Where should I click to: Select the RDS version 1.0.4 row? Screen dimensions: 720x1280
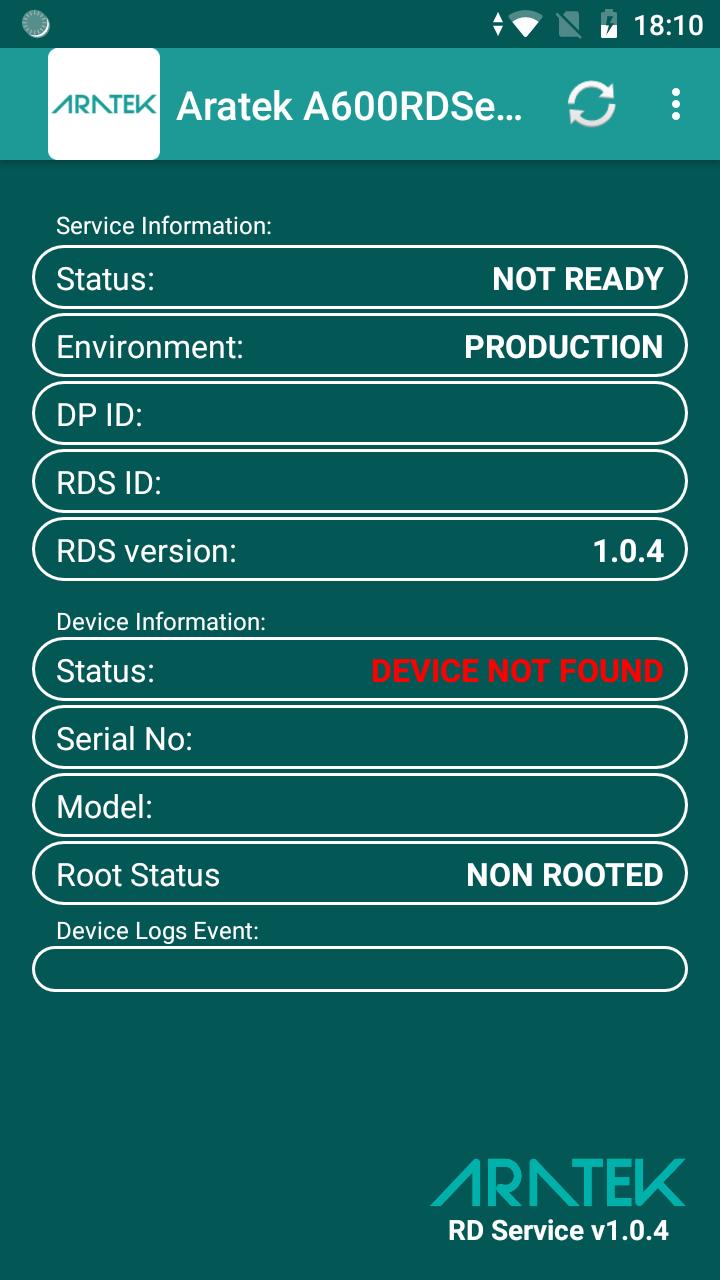click(x=360, y=549)
